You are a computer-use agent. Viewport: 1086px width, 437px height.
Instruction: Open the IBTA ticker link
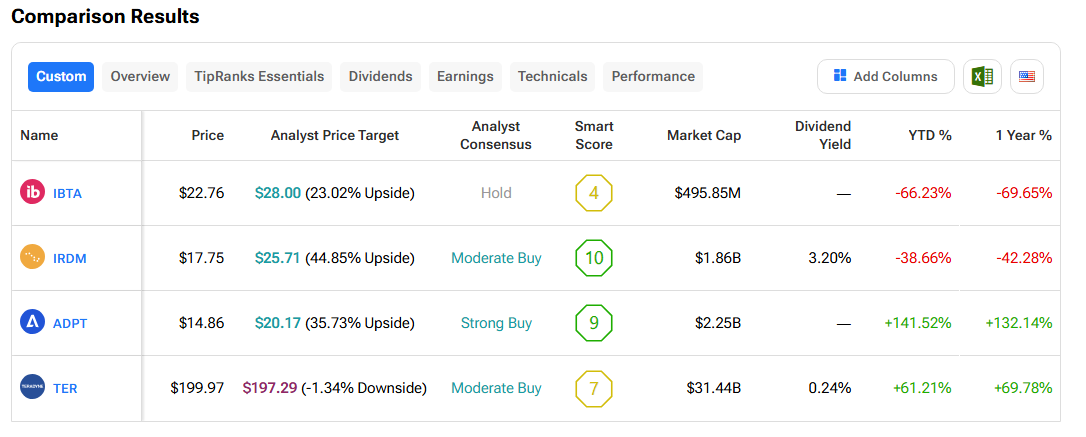coord(67,193)
